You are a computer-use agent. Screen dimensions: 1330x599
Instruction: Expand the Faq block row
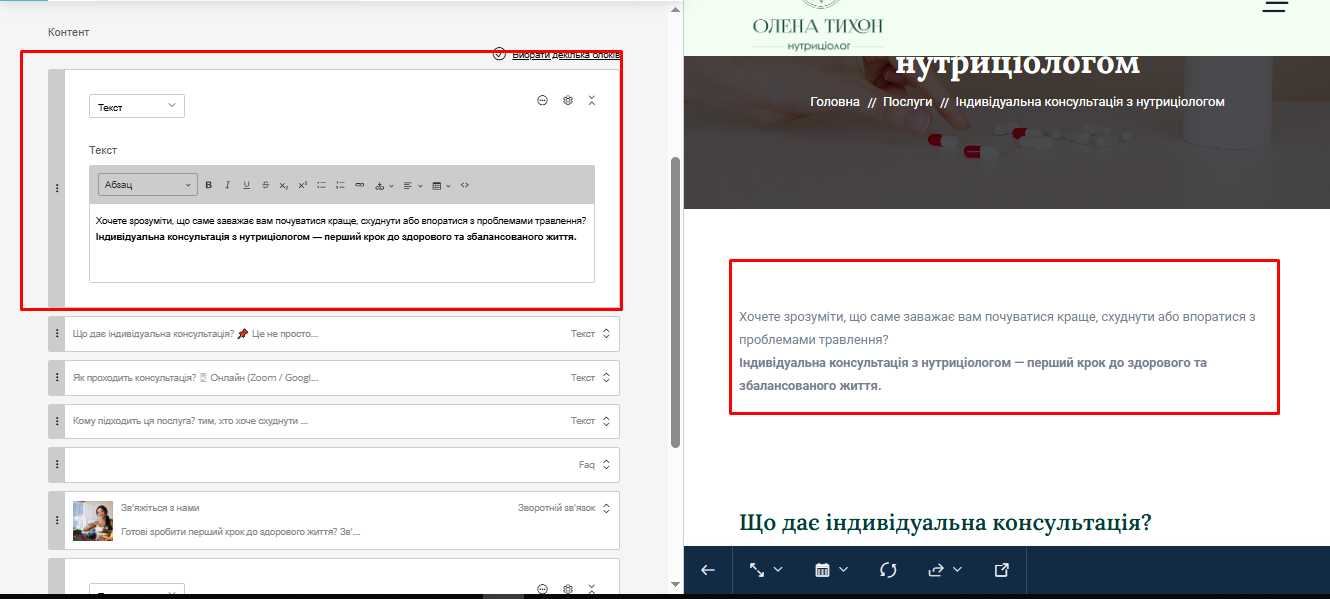606,465
